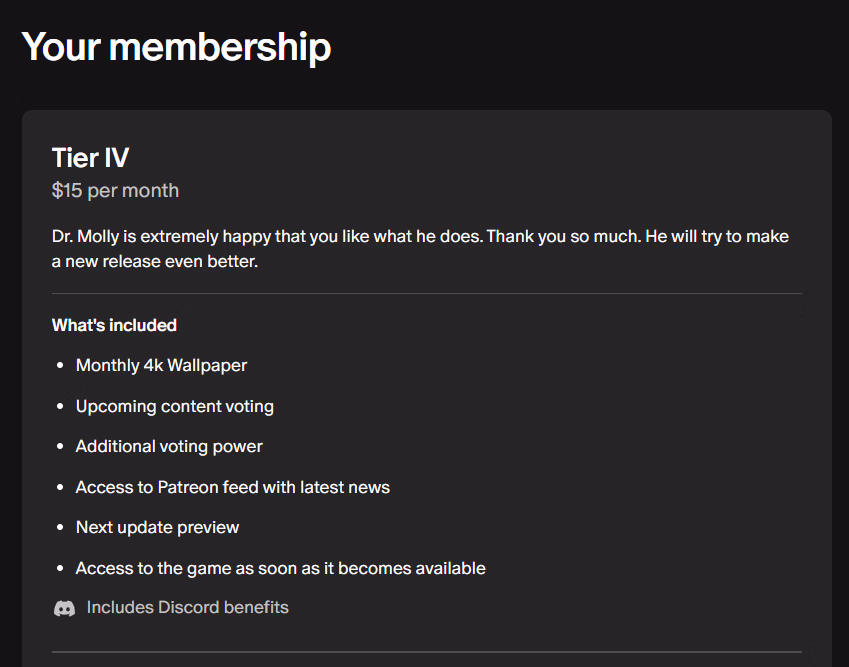This screenshot has height=667, width=849.
Task: Click the $15 per month price
Action: coord(115,190)
